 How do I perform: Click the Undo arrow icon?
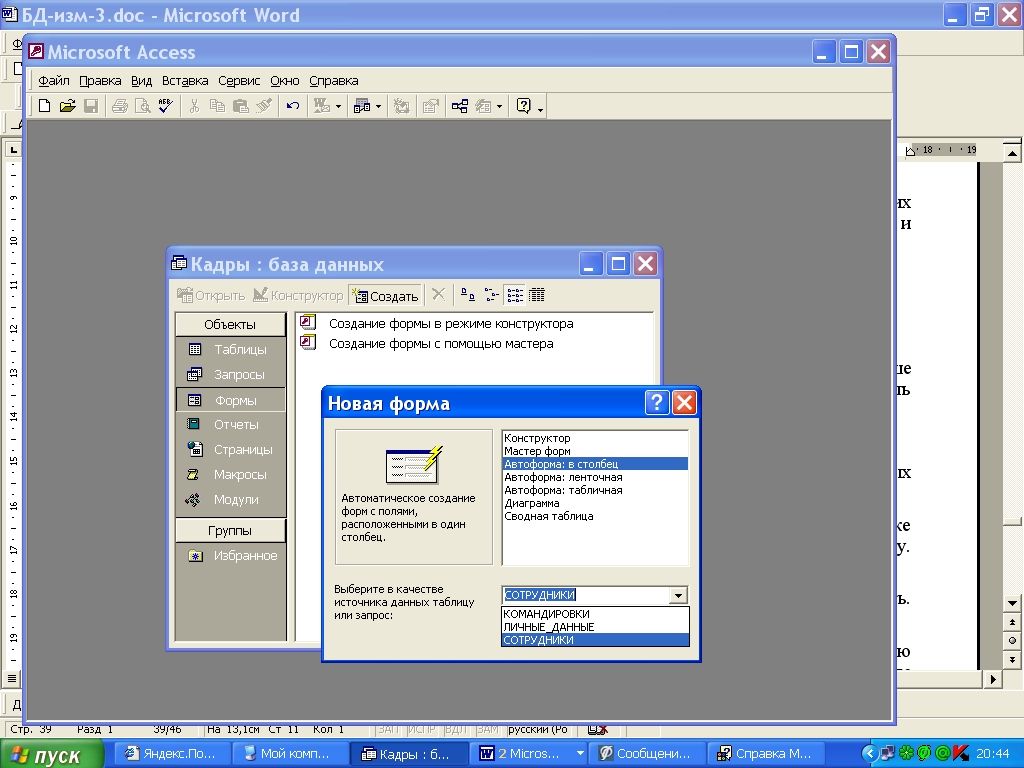click(293, 106)
